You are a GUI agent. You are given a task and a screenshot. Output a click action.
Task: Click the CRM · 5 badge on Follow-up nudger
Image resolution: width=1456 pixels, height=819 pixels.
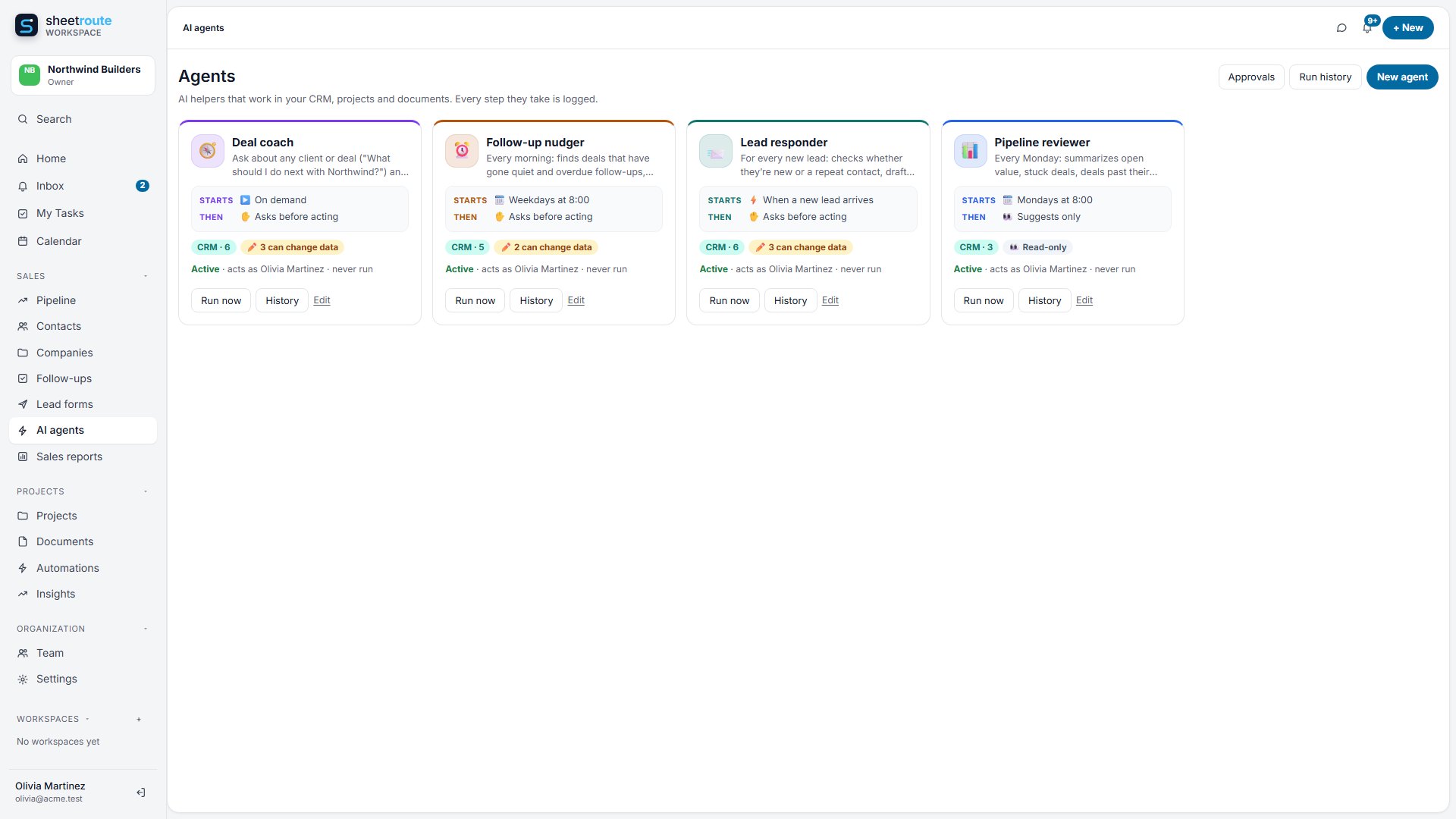click(x=467, y=247)
